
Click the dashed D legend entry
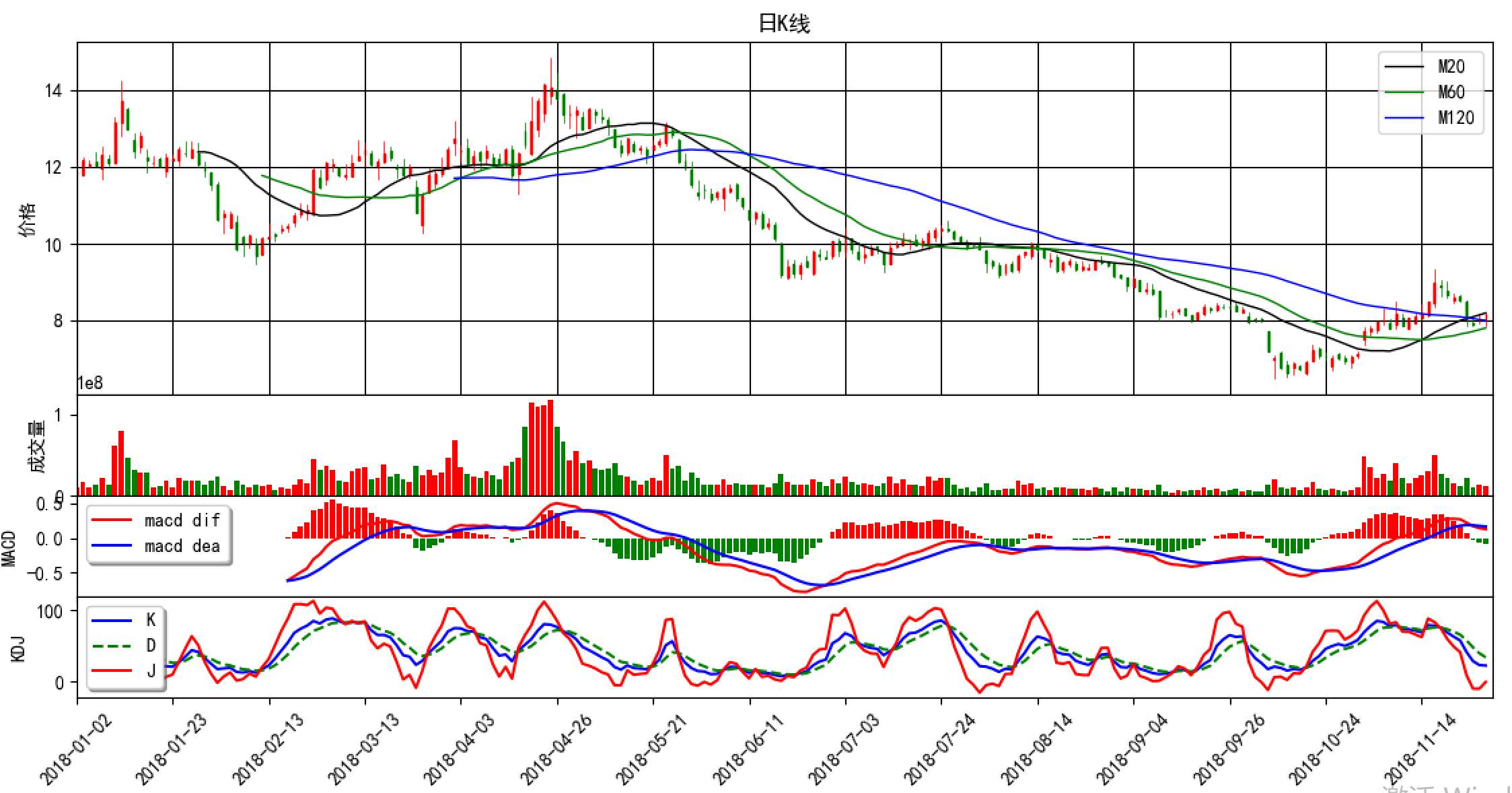151,646
